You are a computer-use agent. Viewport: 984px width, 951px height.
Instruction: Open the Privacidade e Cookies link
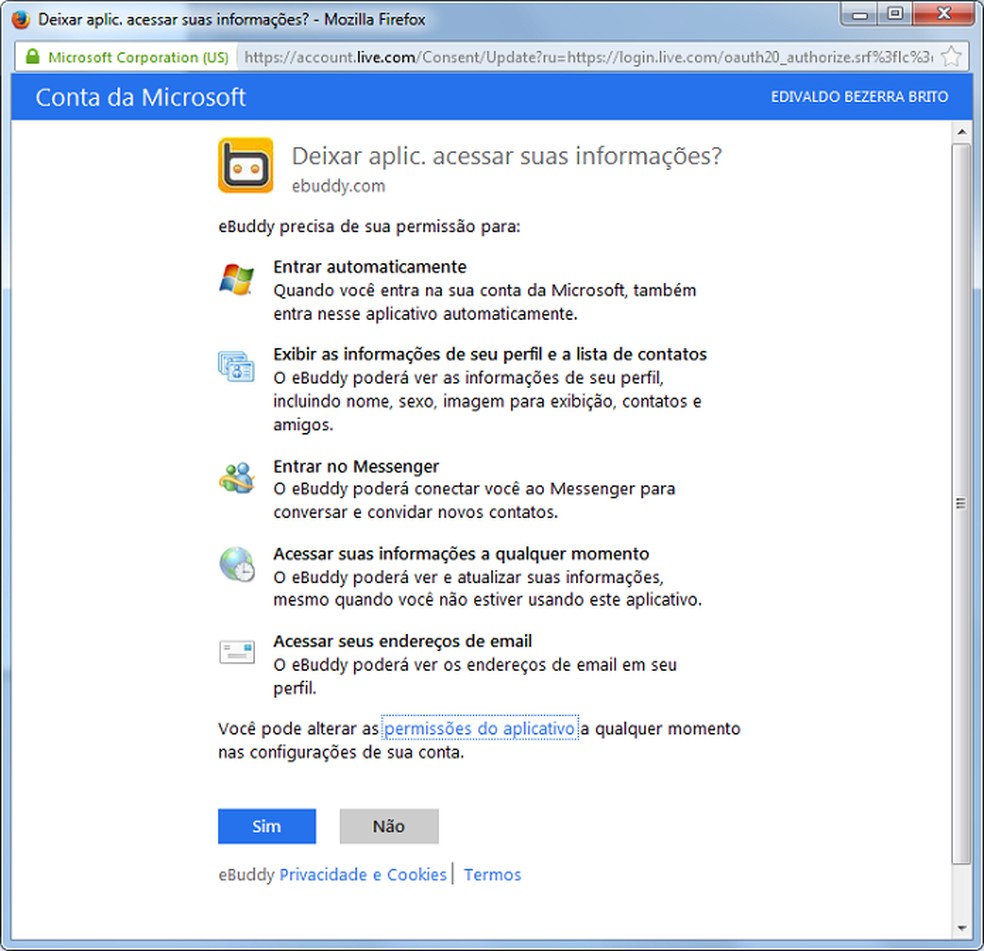(x=363, y=874)
